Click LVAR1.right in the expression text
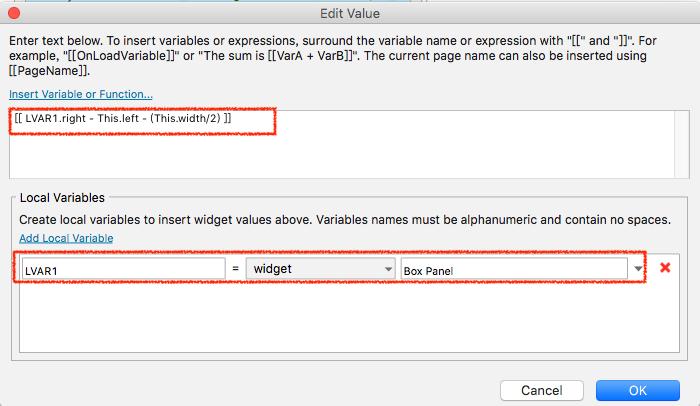700x406 pixels. tap(55, 118)
